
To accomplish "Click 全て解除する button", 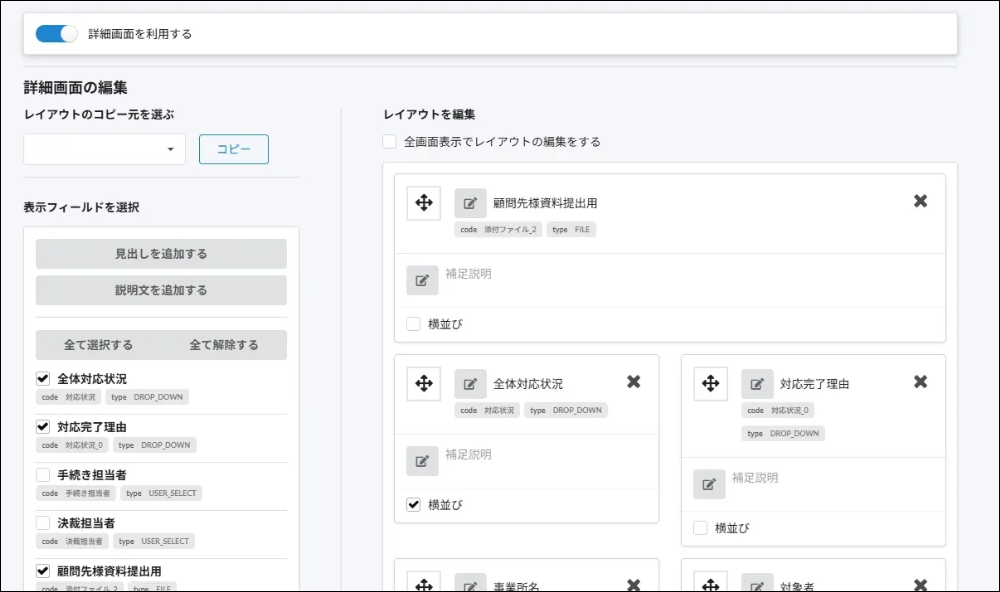I will (224, 345).
